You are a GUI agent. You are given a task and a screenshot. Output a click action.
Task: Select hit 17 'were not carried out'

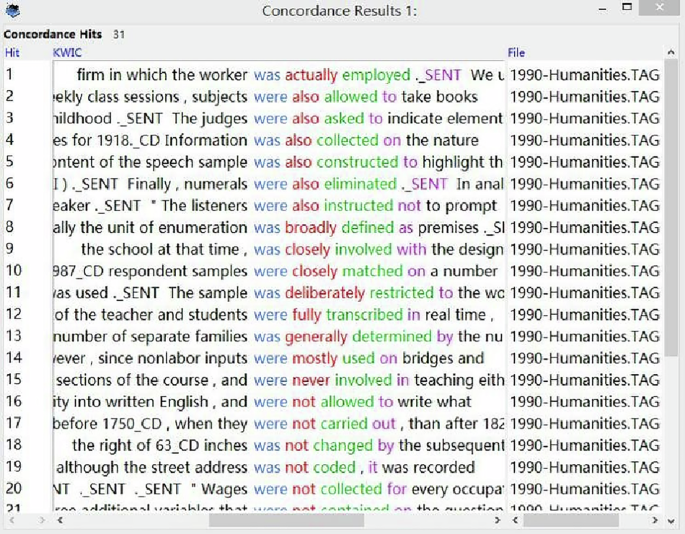coord(325,423)
